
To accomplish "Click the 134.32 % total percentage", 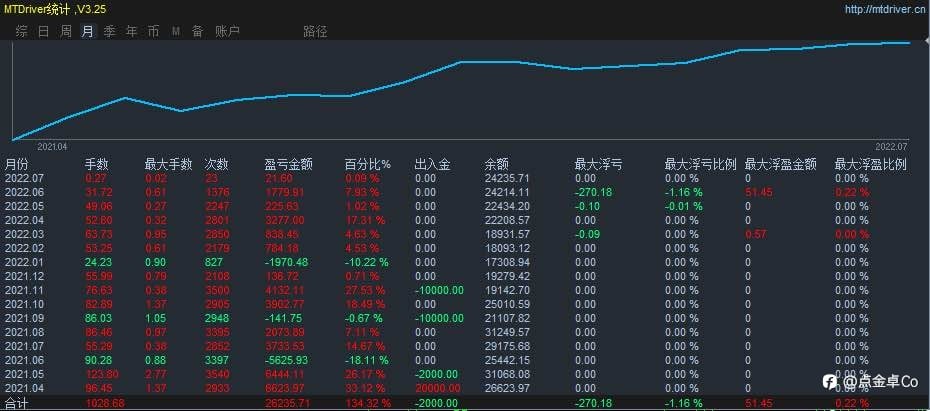I will (x=368, y=404).
